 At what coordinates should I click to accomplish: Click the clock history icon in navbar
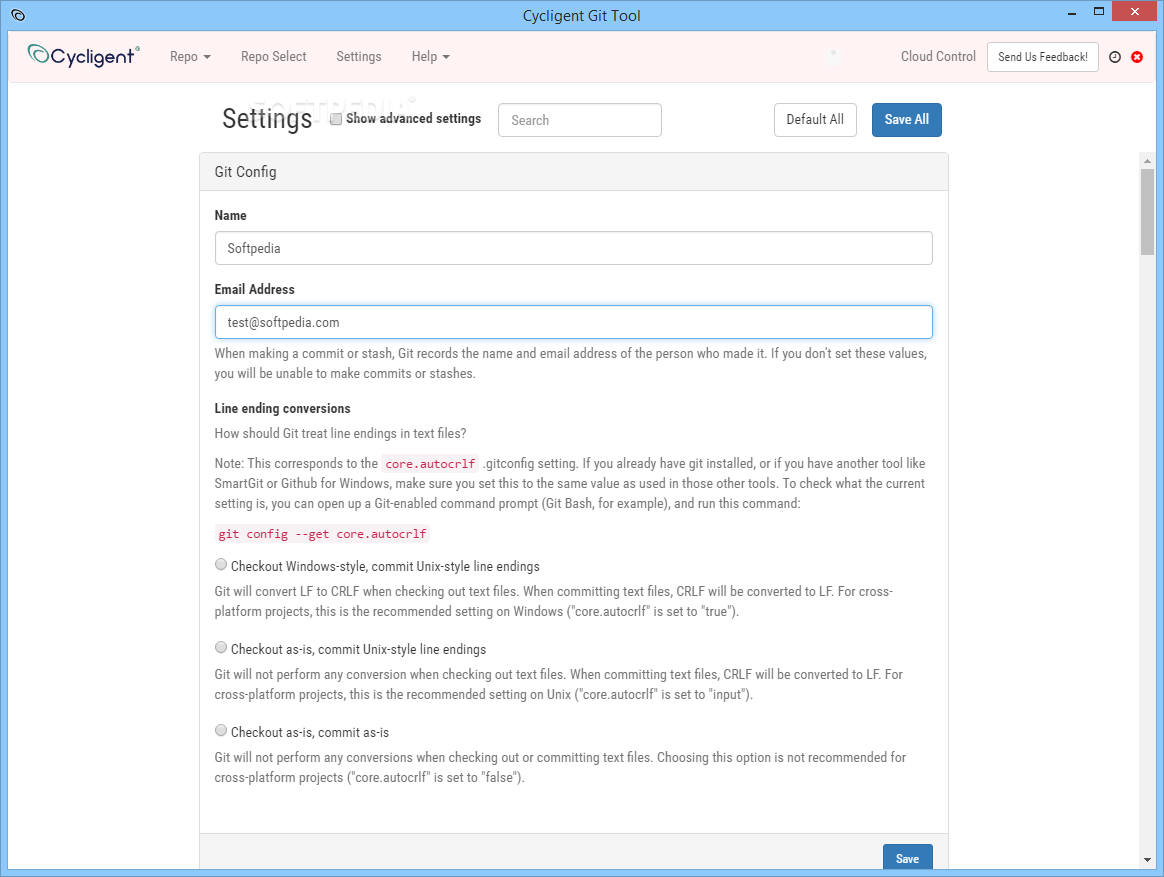1114,57
